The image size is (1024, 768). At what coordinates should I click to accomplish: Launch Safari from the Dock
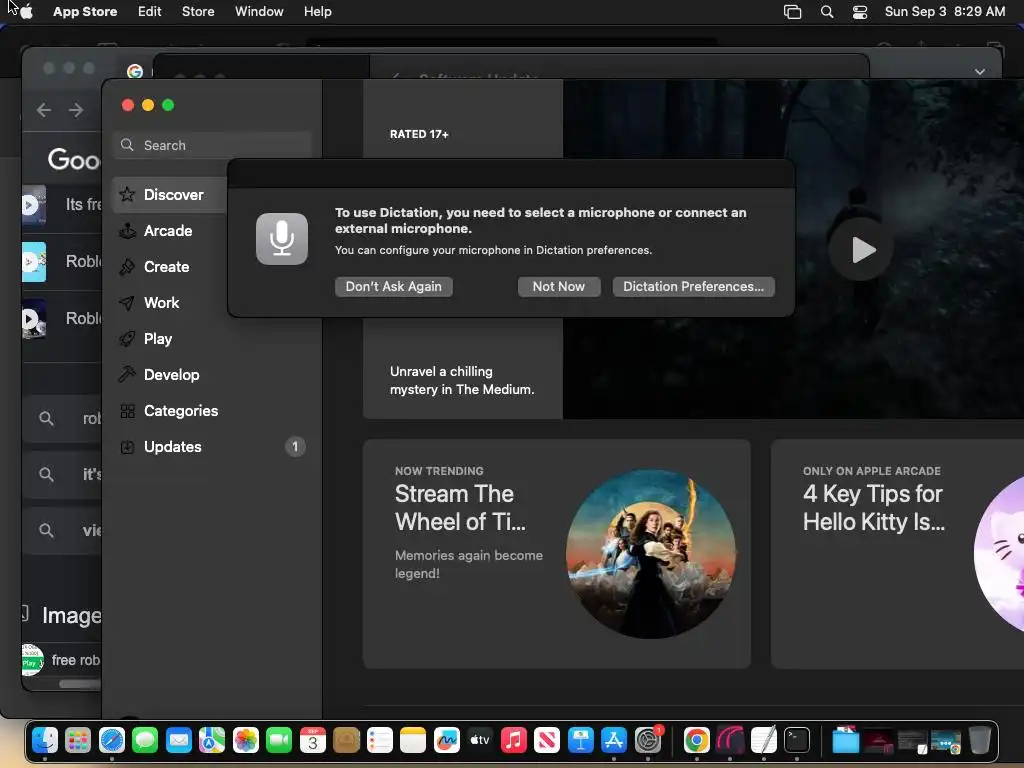(112, 741)
